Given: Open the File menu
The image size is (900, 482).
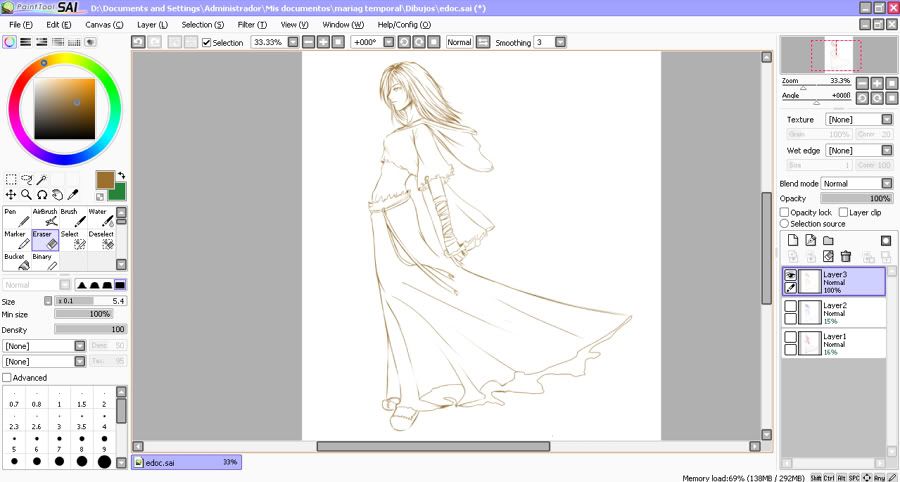Looking at the screenshot, I should click(21, 25).
